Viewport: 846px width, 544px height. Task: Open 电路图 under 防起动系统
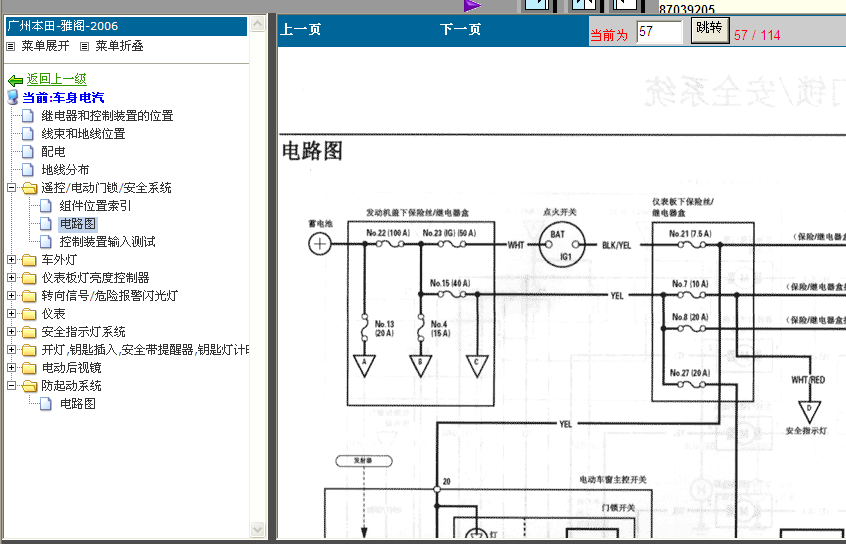coord(78,404)
